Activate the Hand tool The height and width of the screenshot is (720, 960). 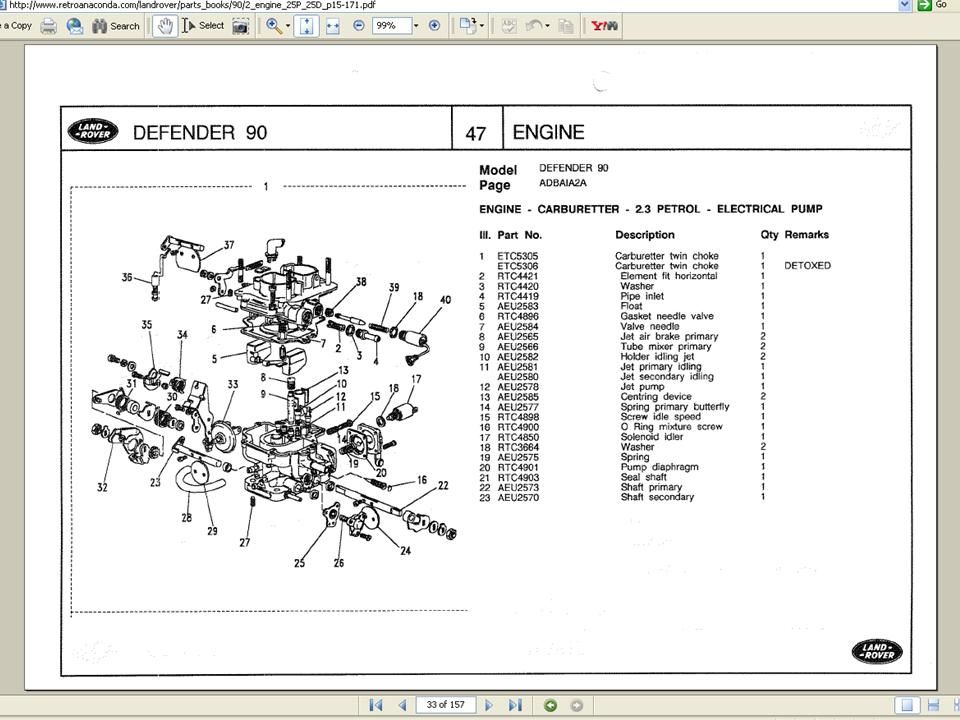click(x=165, y=26)
